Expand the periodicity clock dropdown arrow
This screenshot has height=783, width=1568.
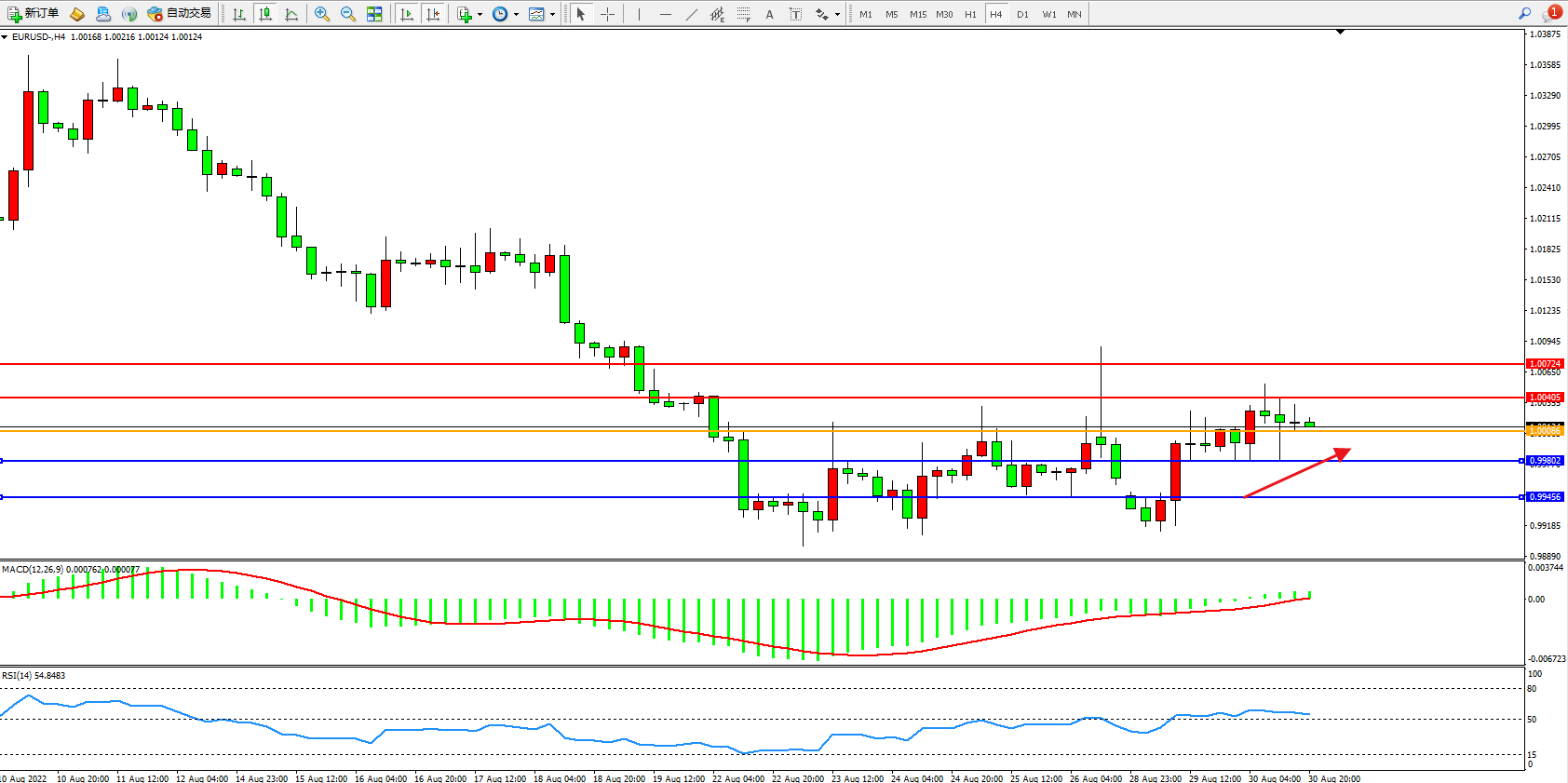click(x=516, y=14)
